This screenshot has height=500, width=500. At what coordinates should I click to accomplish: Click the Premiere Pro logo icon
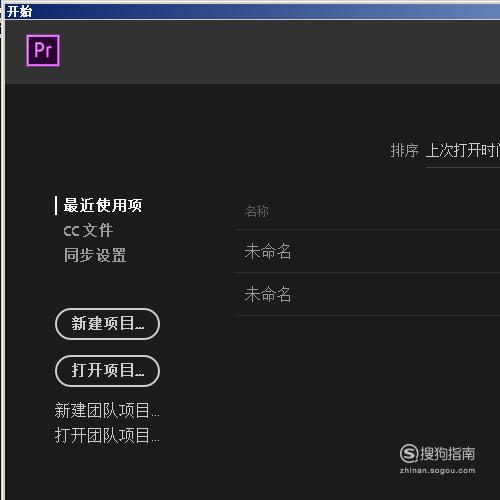tap(43, 50)
